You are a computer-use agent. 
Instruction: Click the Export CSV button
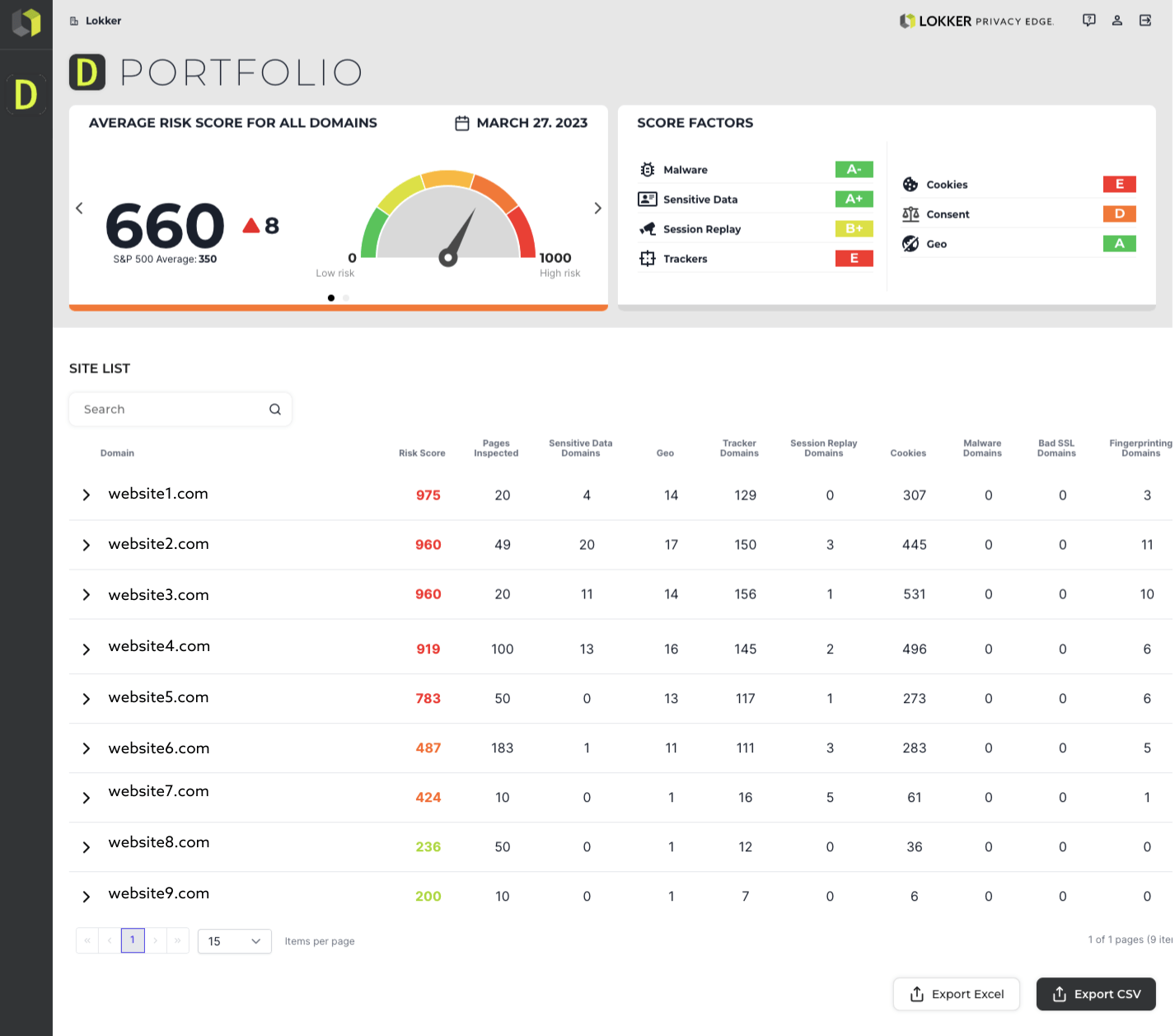click(x=1096, y=994)
